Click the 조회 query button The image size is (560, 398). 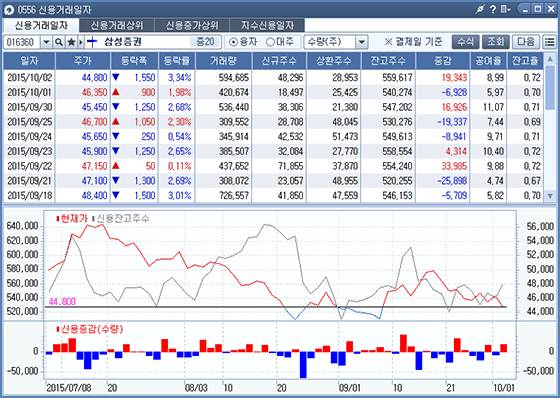(x=496, y=42)
